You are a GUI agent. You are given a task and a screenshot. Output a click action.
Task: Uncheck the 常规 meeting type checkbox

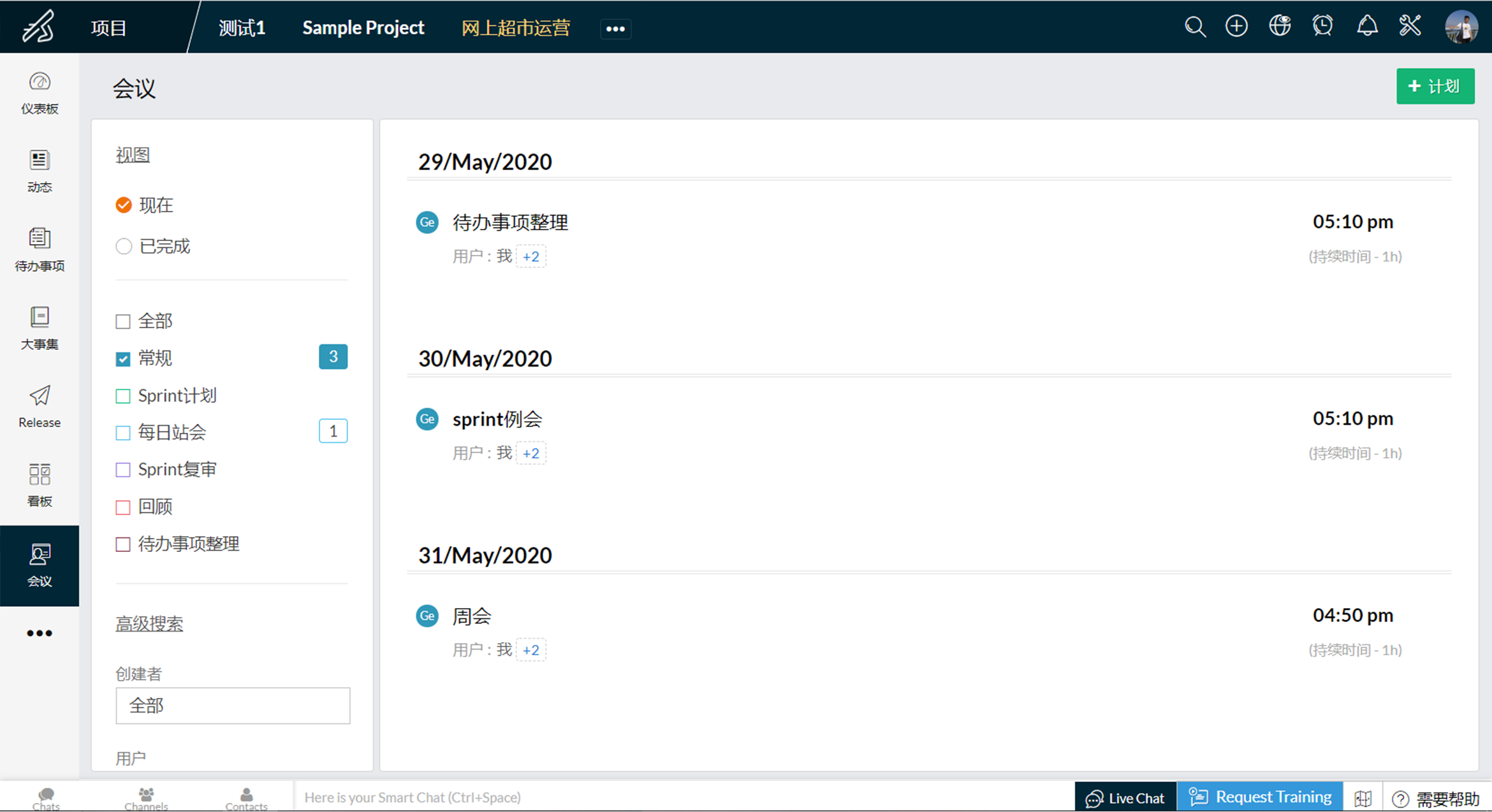pos(123,359)
